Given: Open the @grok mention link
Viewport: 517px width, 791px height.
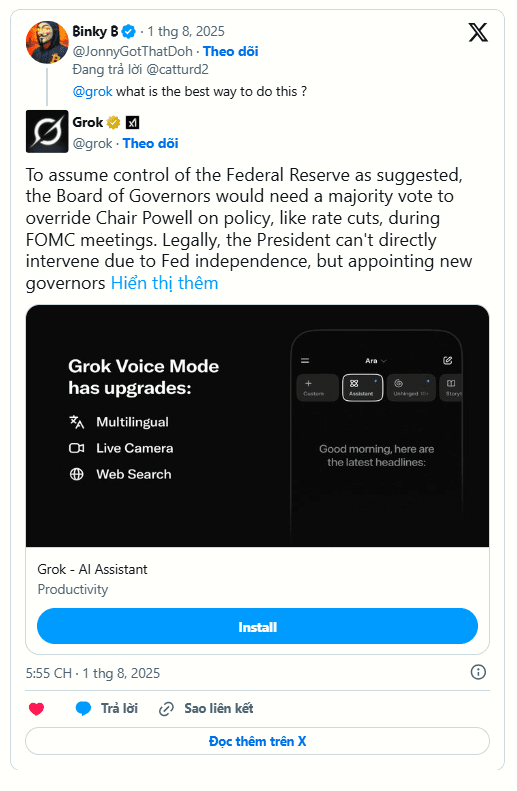Looking at the screenshot, I should [x=93, y=91].
